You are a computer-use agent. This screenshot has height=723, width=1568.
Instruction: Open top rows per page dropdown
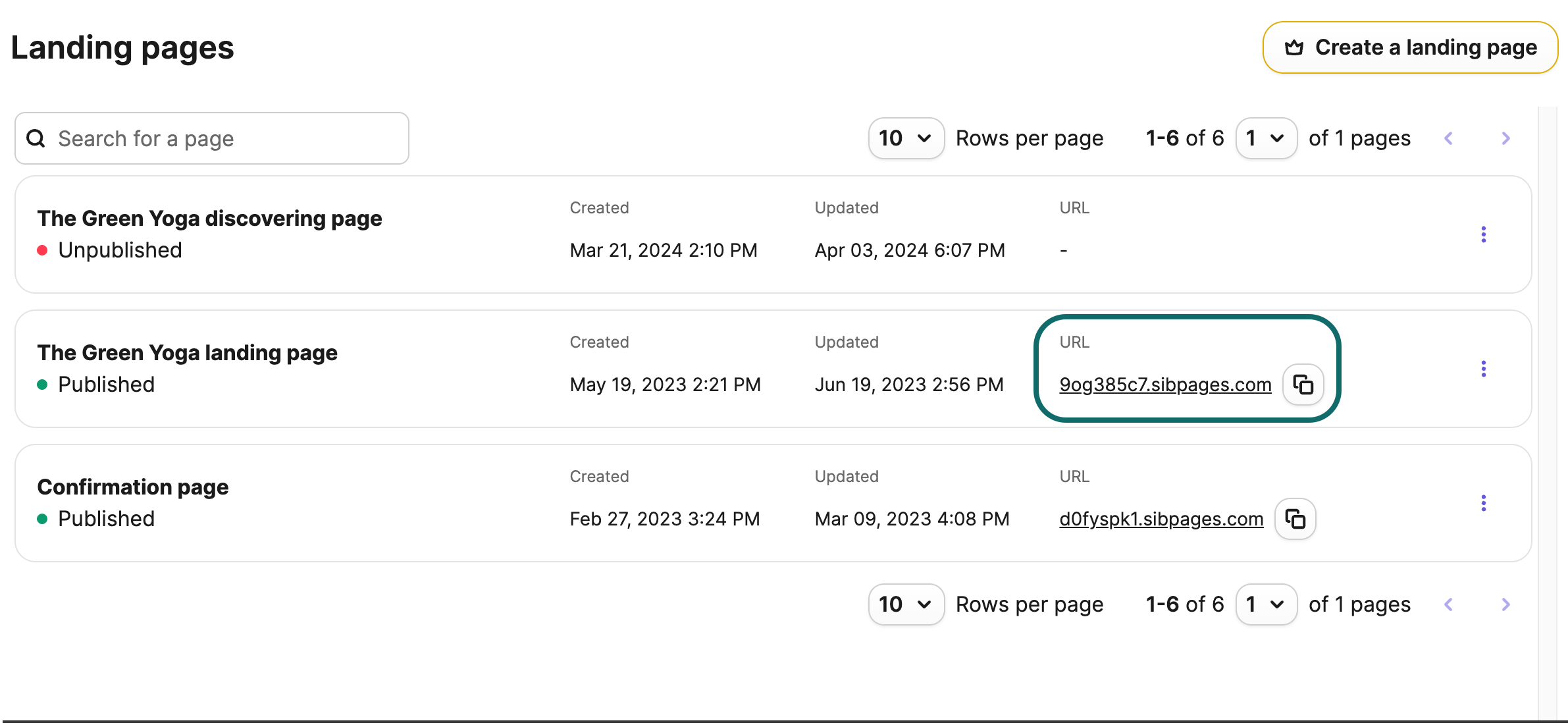(906, 138)
